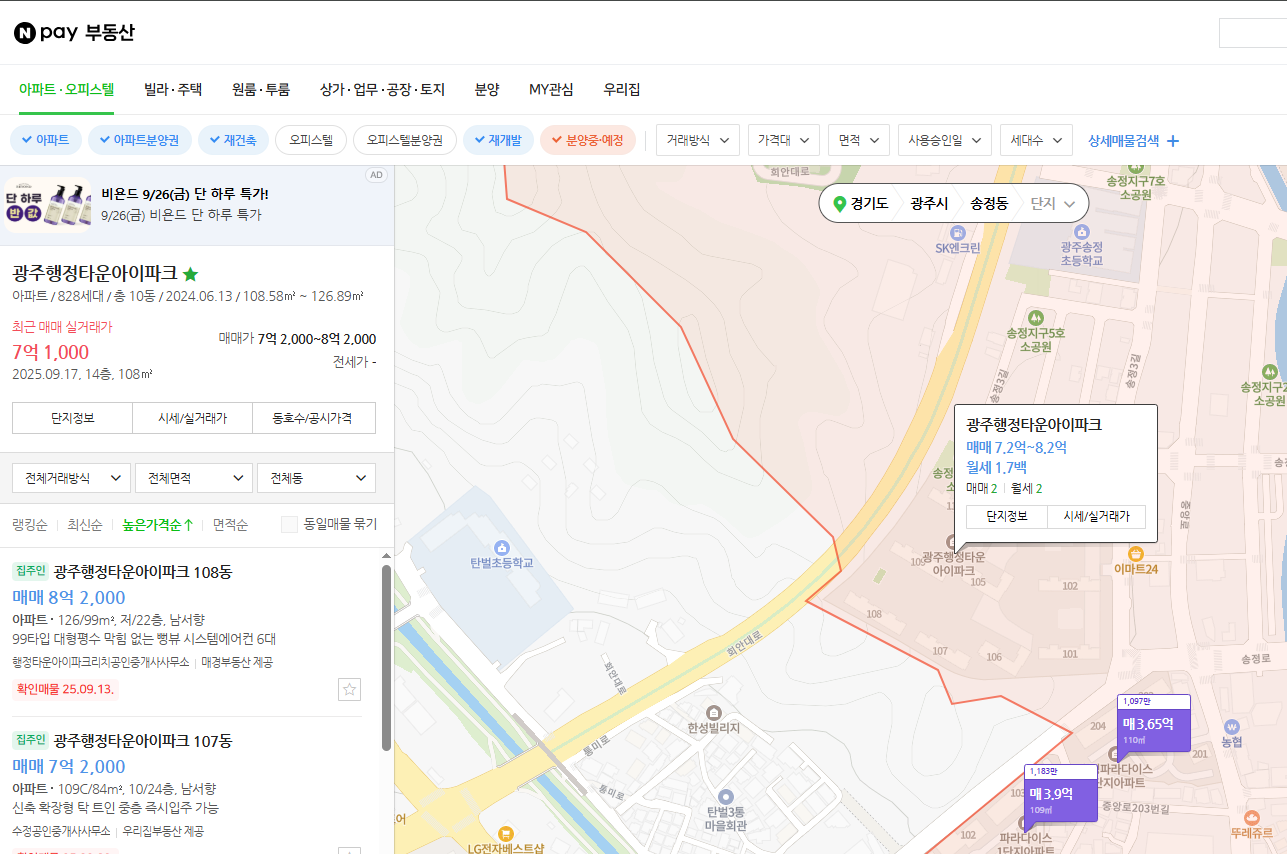
Task: Click the 이마트24 map marker
Action: (1135, 553)
